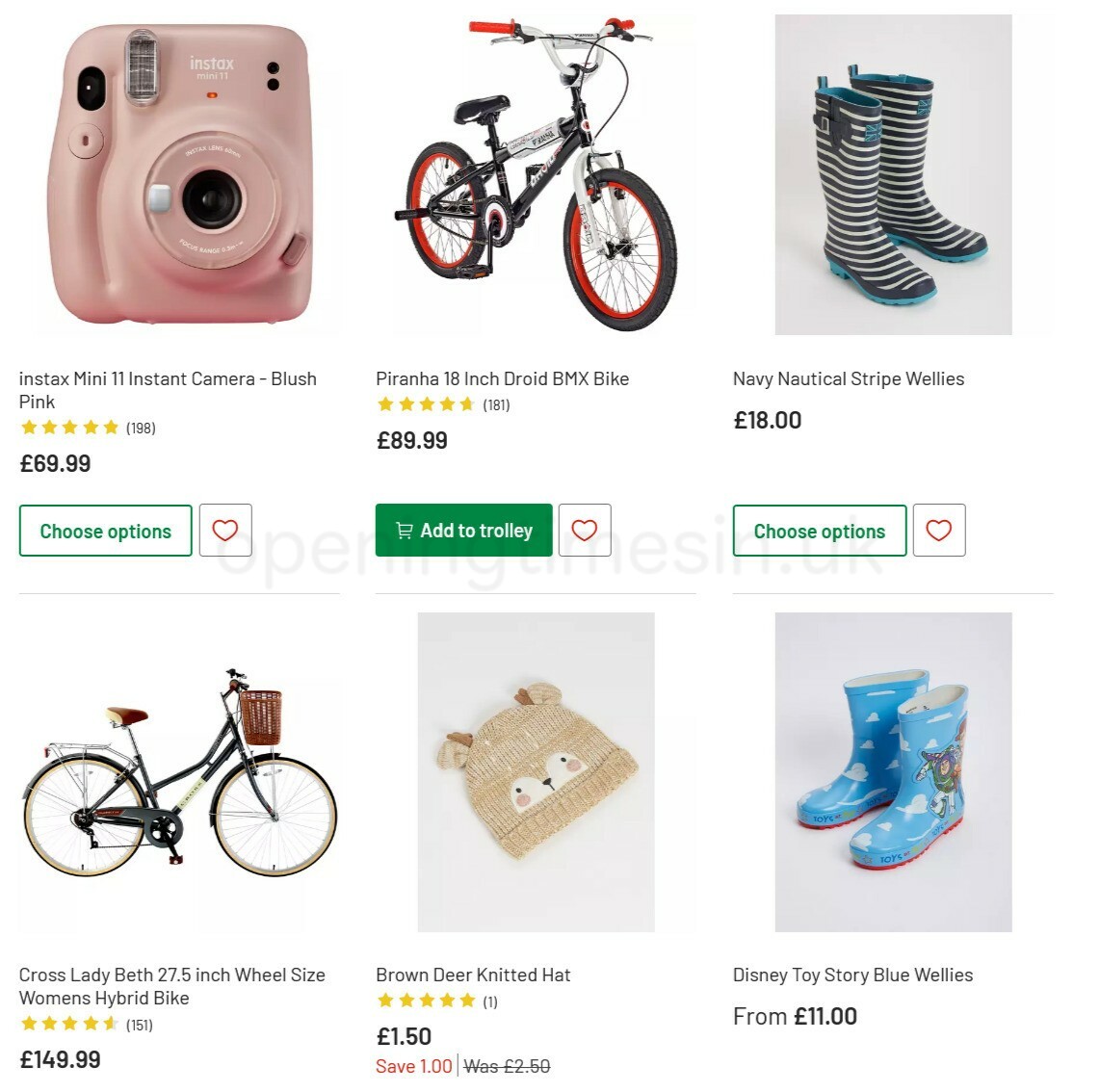Add the Piranha BMX bike to trolley
Screen dimensions: 1100x1092
click(462, 530)
